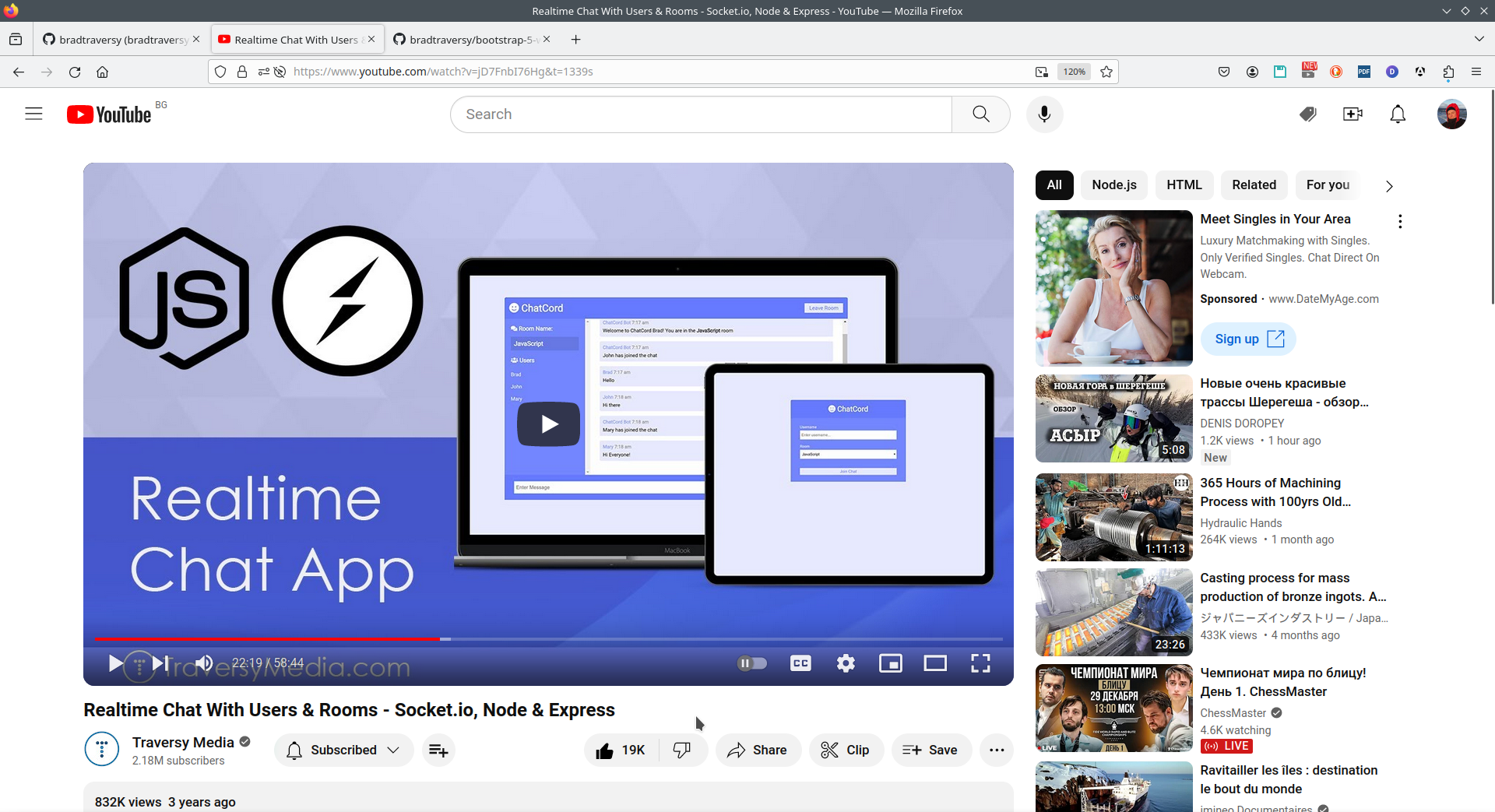Show more filter chips with the arrow
The height and width of the screenshot is (812, 1495).
click(1389, 186)
